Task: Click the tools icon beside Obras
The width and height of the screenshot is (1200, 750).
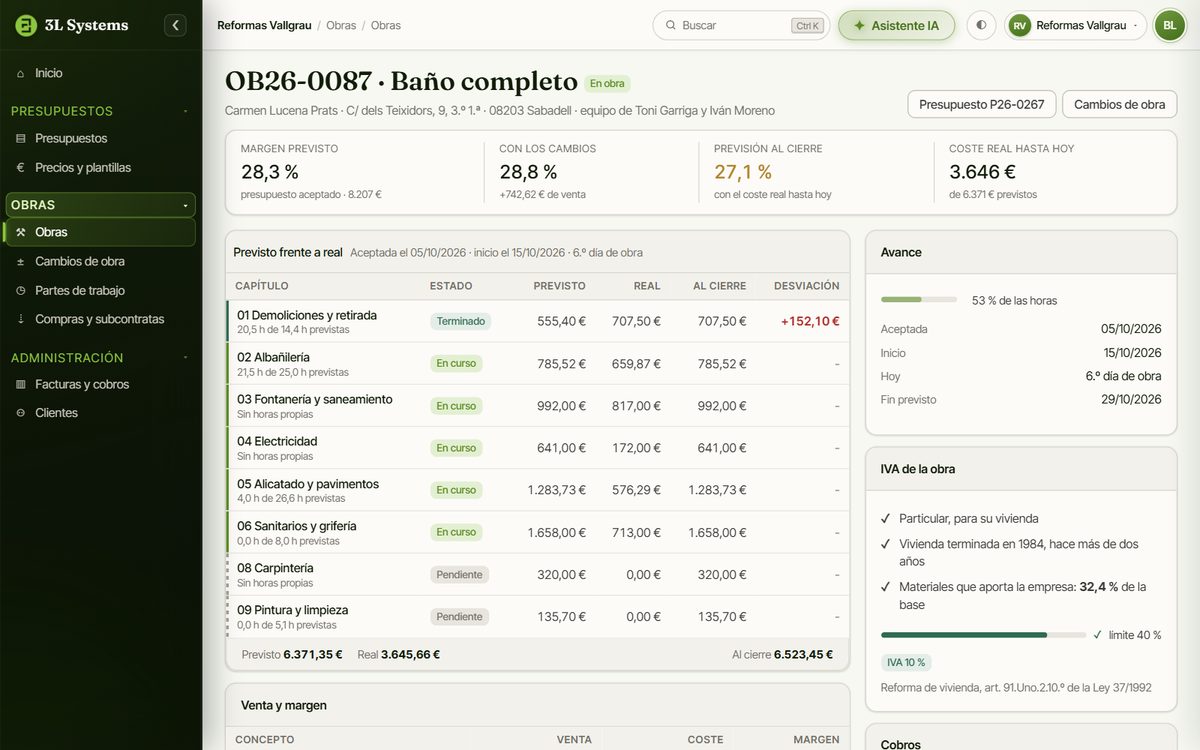Action: (20, 232)
